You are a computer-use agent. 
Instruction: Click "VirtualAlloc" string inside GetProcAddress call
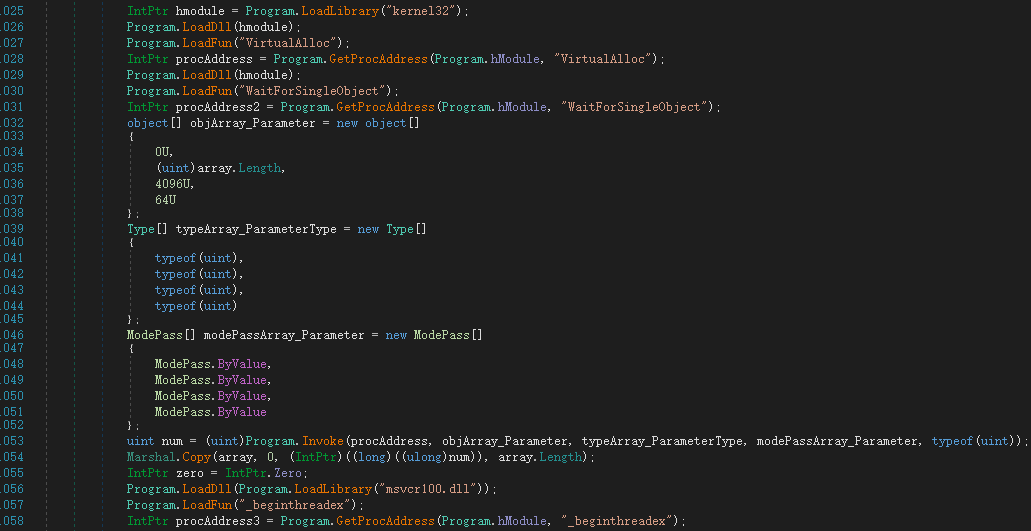coord(606,59)
